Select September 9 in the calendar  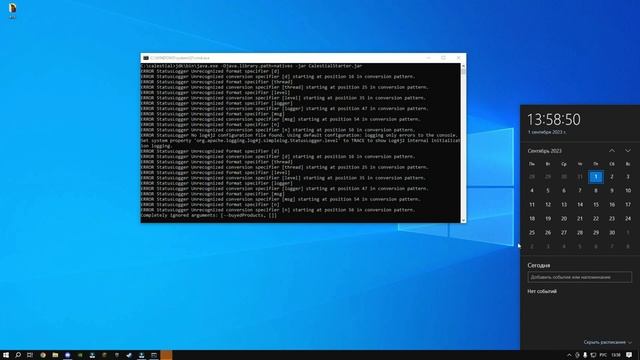tap(612, 191)
